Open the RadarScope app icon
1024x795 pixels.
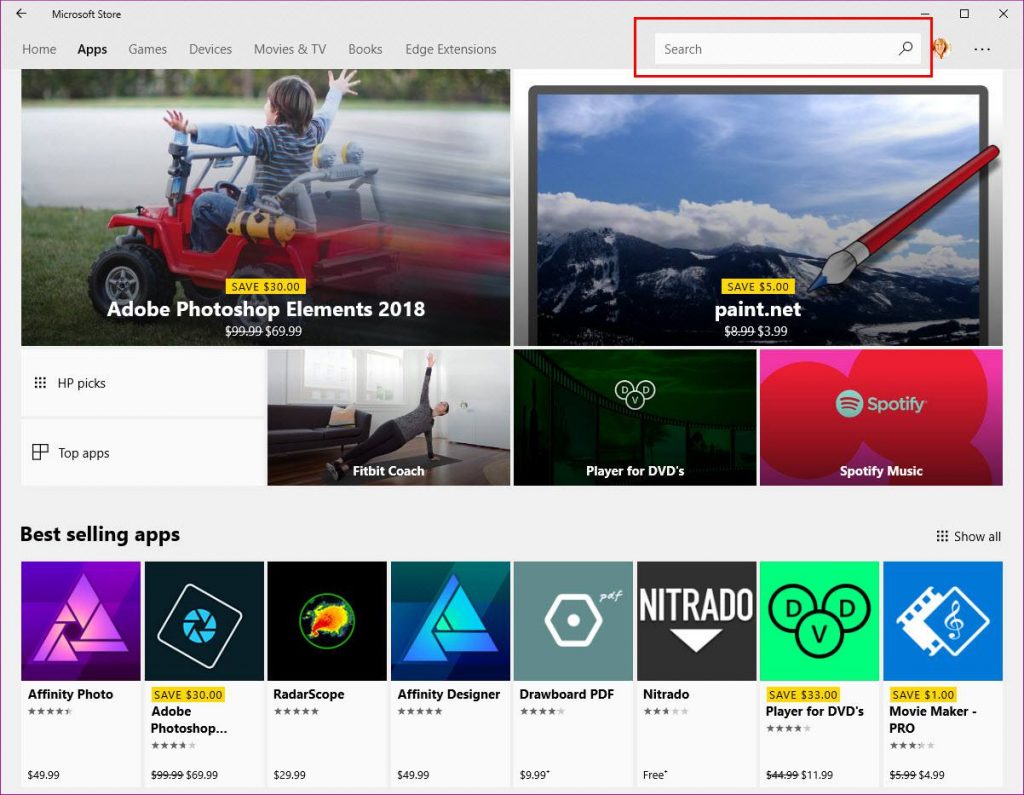[x=327, y=621]
